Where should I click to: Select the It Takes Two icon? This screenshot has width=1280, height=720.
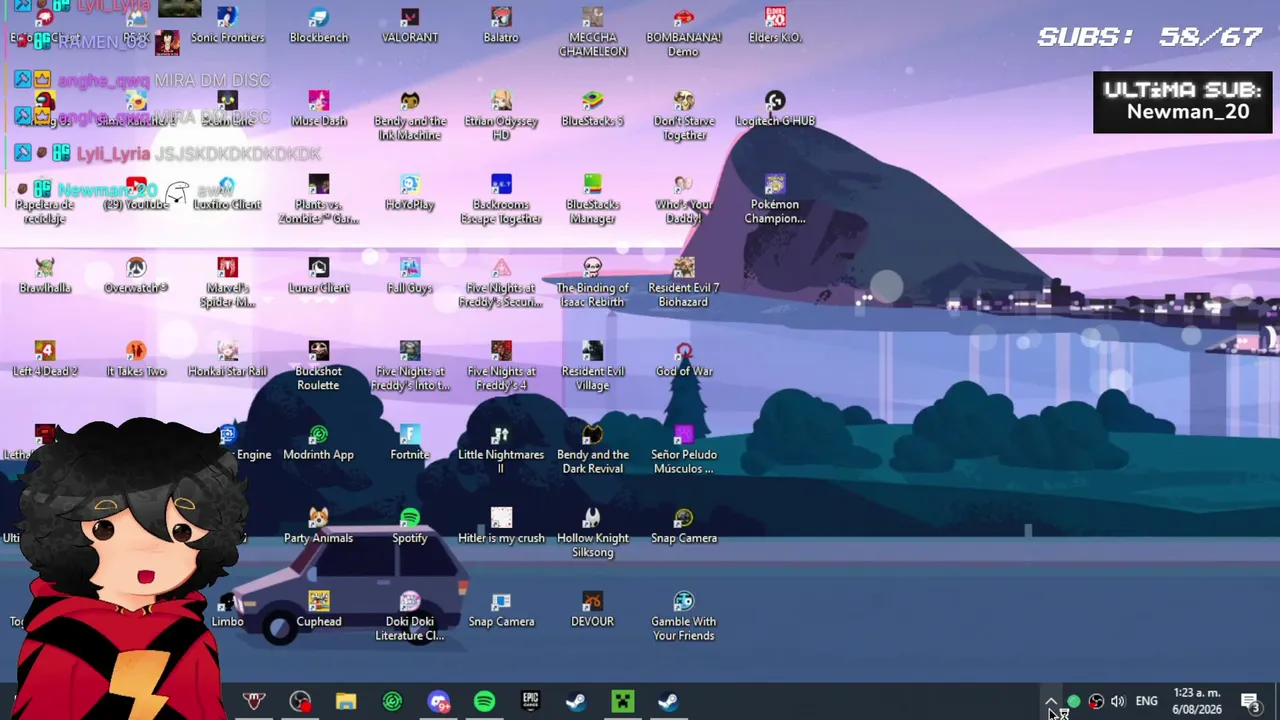[x=136, y=359]
